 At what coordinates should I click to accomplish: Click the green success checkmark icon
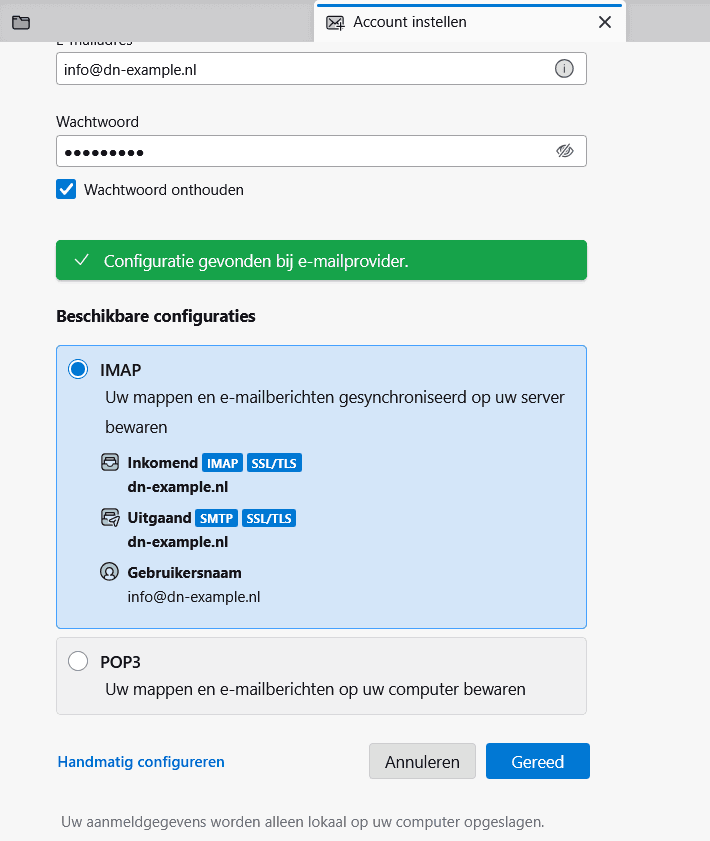(x=82, y=260)
